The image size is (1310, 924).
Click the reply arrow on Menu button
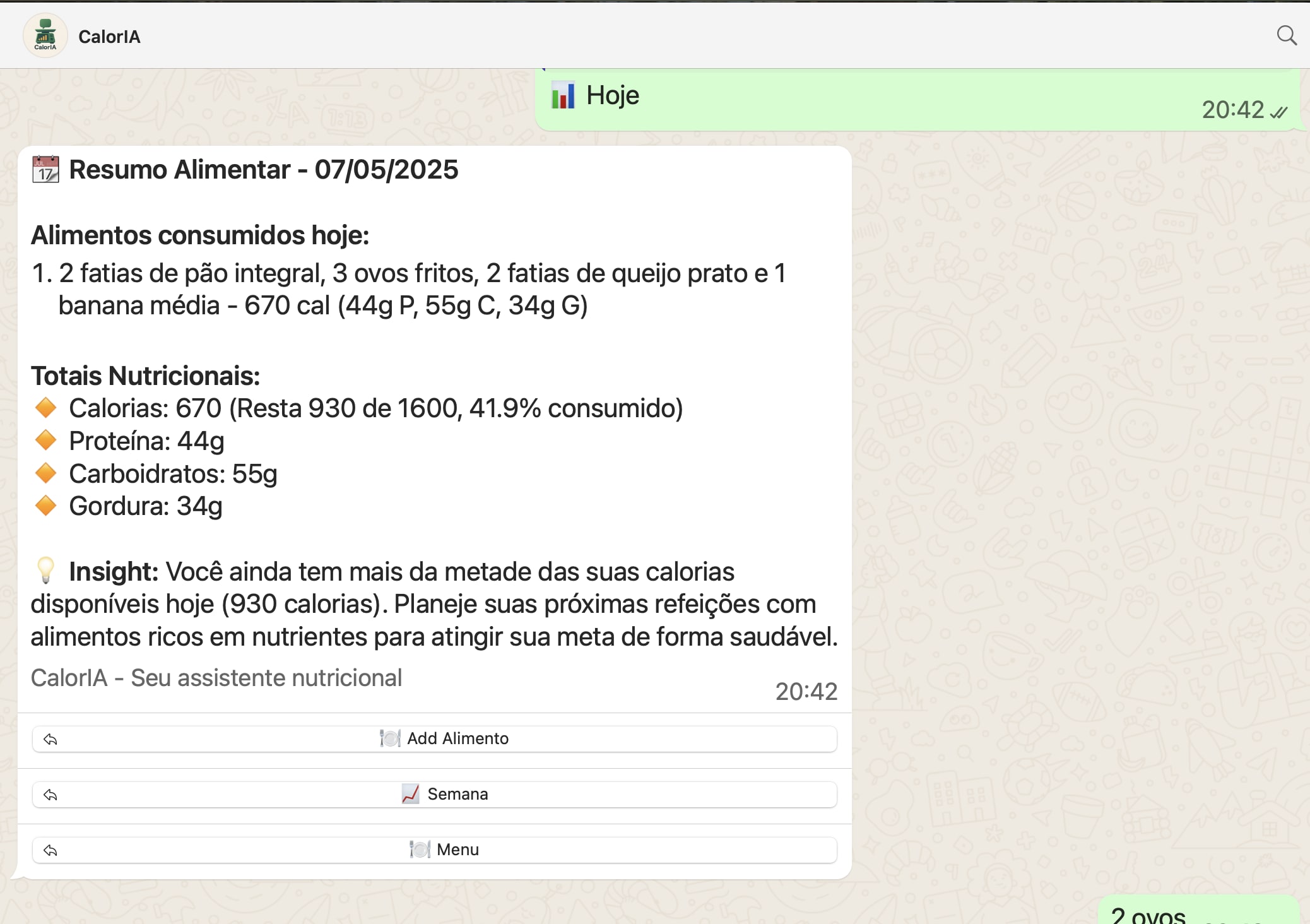pyautogui.click(x=50, y=850)
